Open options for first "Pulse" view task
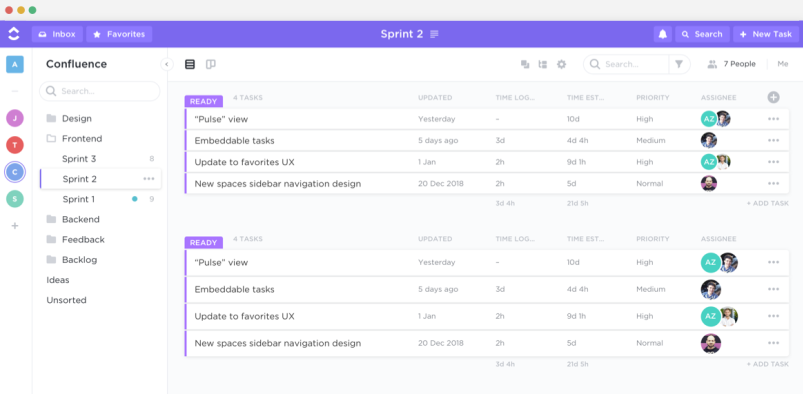 click(773, 119)
